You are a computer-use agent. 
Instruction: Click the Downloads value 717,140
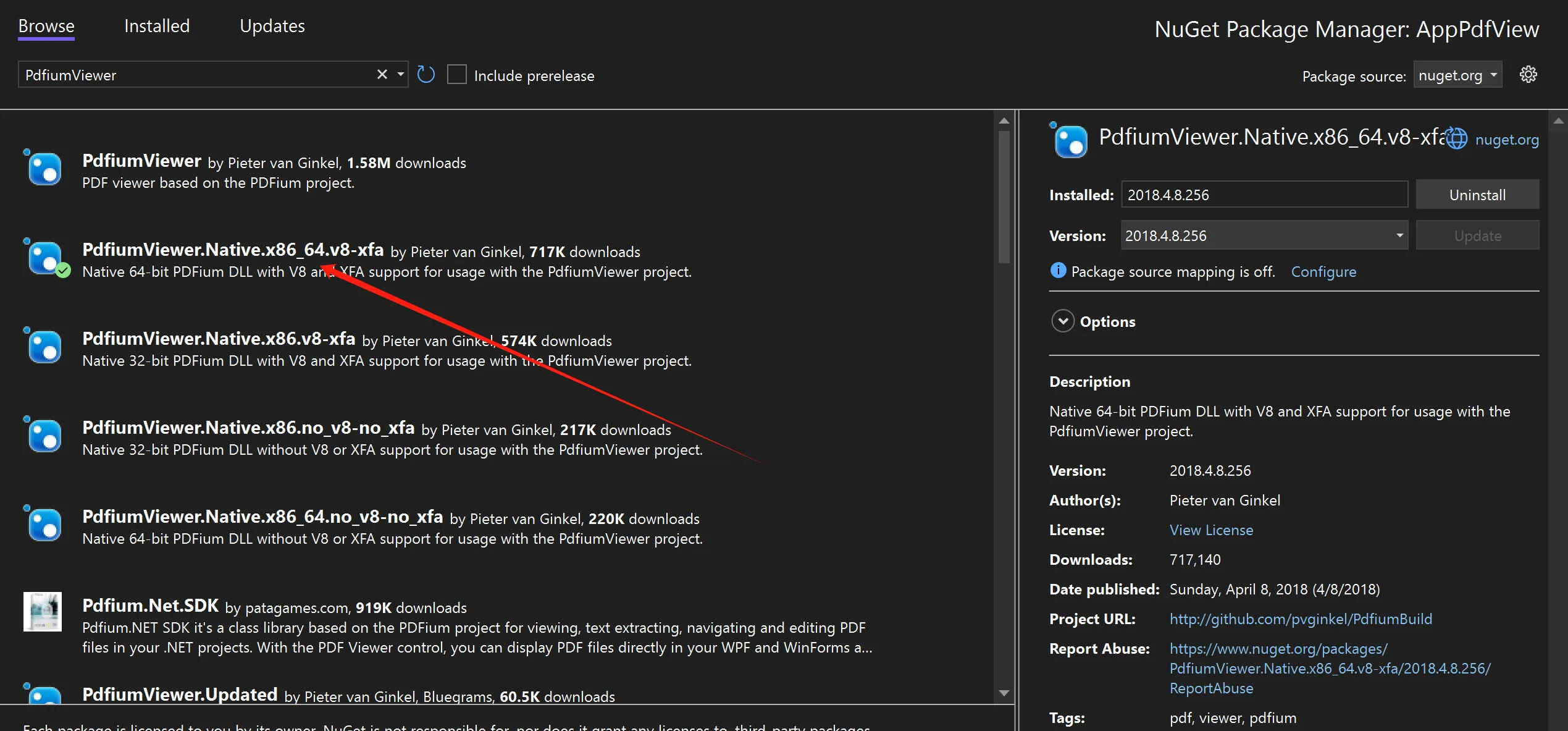(1195, 560)
